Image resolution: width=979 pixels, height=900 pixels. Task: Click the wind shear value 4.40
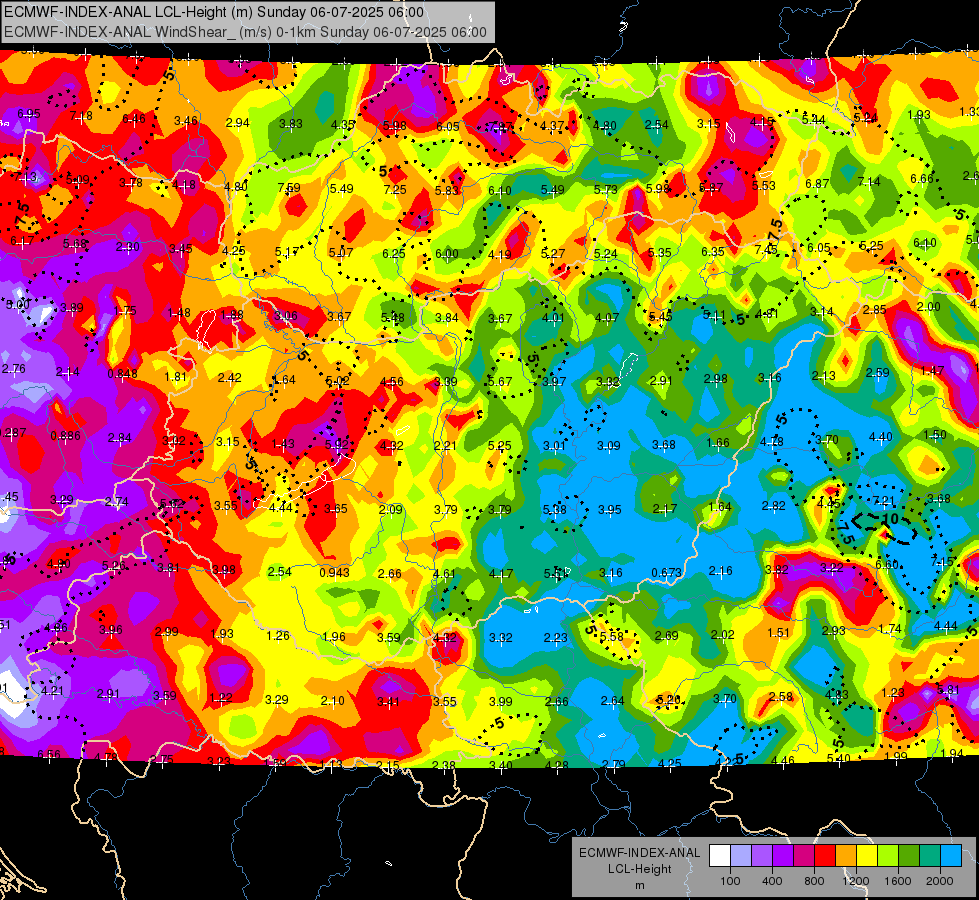pos(881,437)
